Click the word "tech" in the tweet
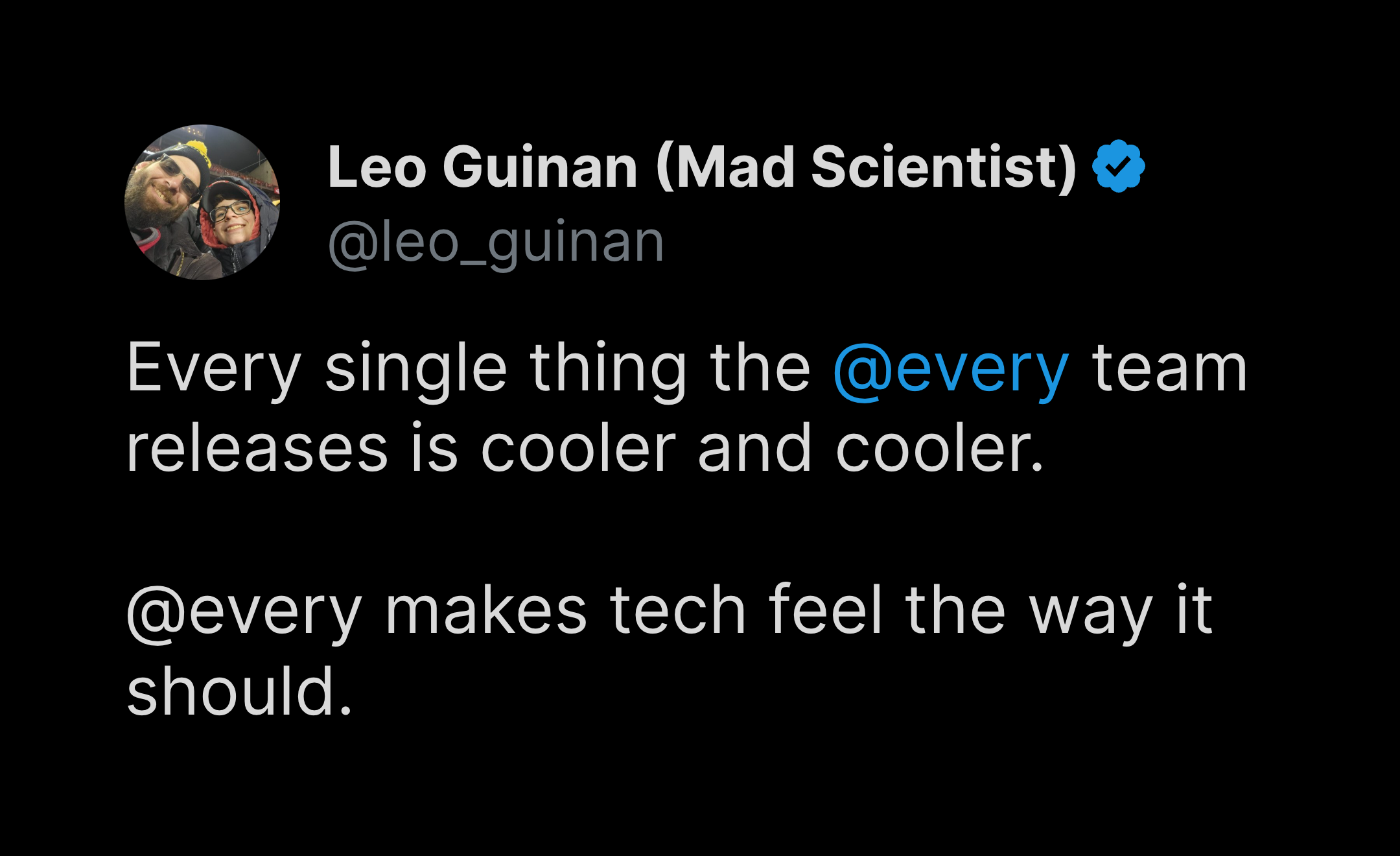Screen dimensions: 1400x856 677,612
